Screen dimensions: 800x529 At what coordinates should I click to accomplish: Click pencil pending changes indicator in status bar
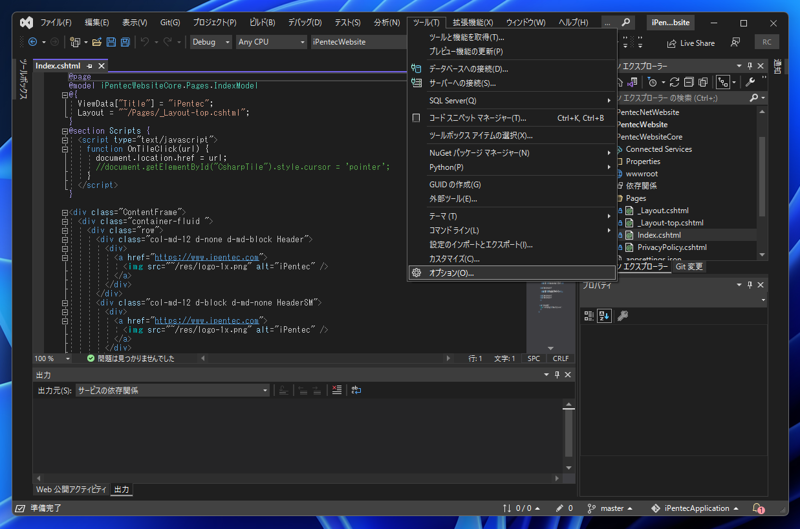564,508
